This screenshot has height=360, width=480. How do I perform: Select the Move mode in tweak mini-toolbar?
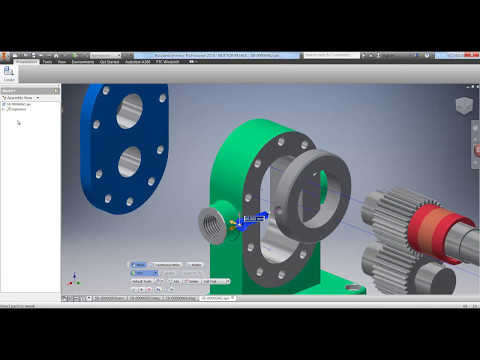138,265
